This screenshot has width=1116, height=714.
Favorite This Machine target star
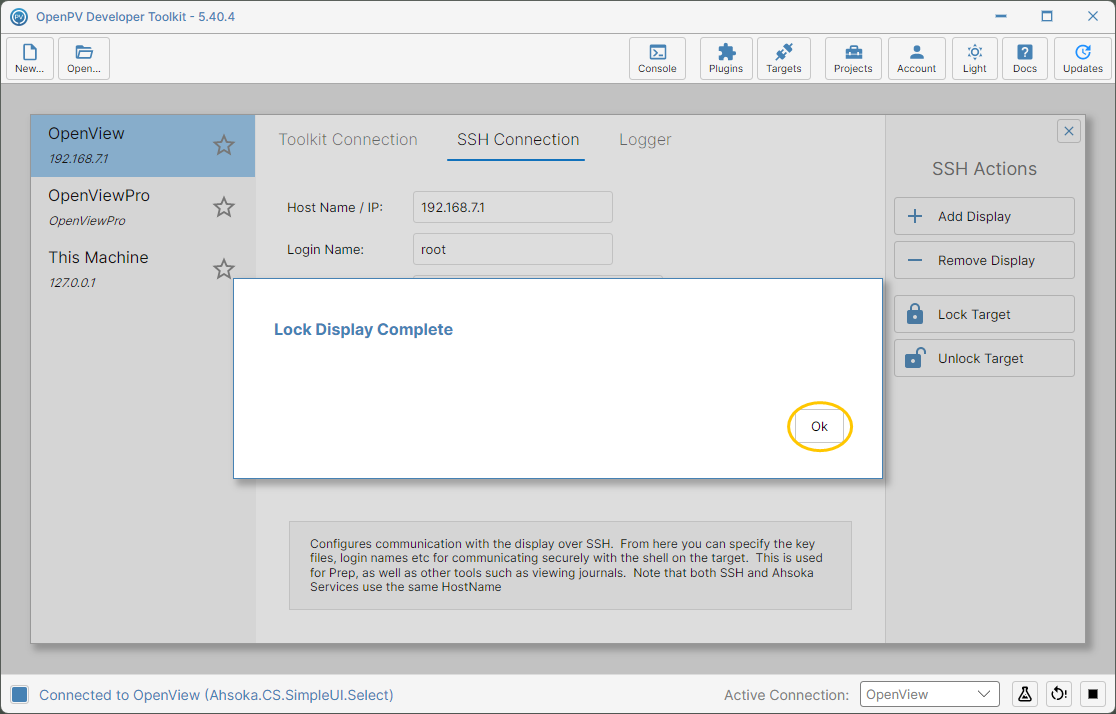pos(223,269)
